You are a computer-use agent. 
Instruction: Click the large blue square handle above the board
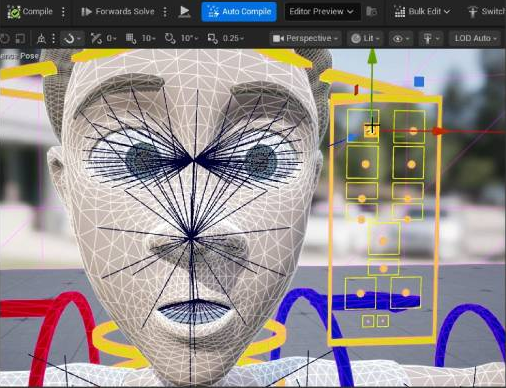tap(419, 82)
